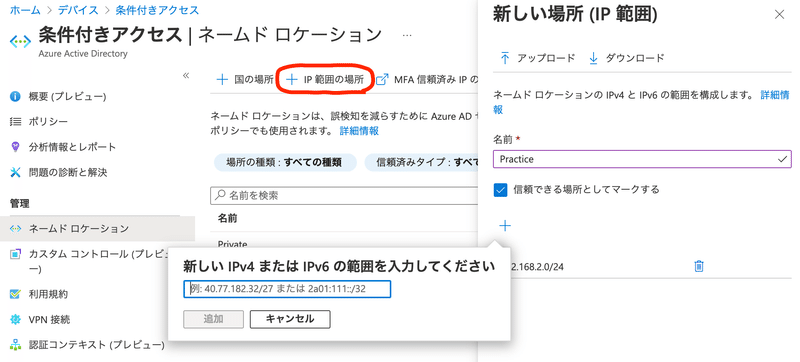
Task: Open 利用規約 in the sidebar
Action: 48,294
